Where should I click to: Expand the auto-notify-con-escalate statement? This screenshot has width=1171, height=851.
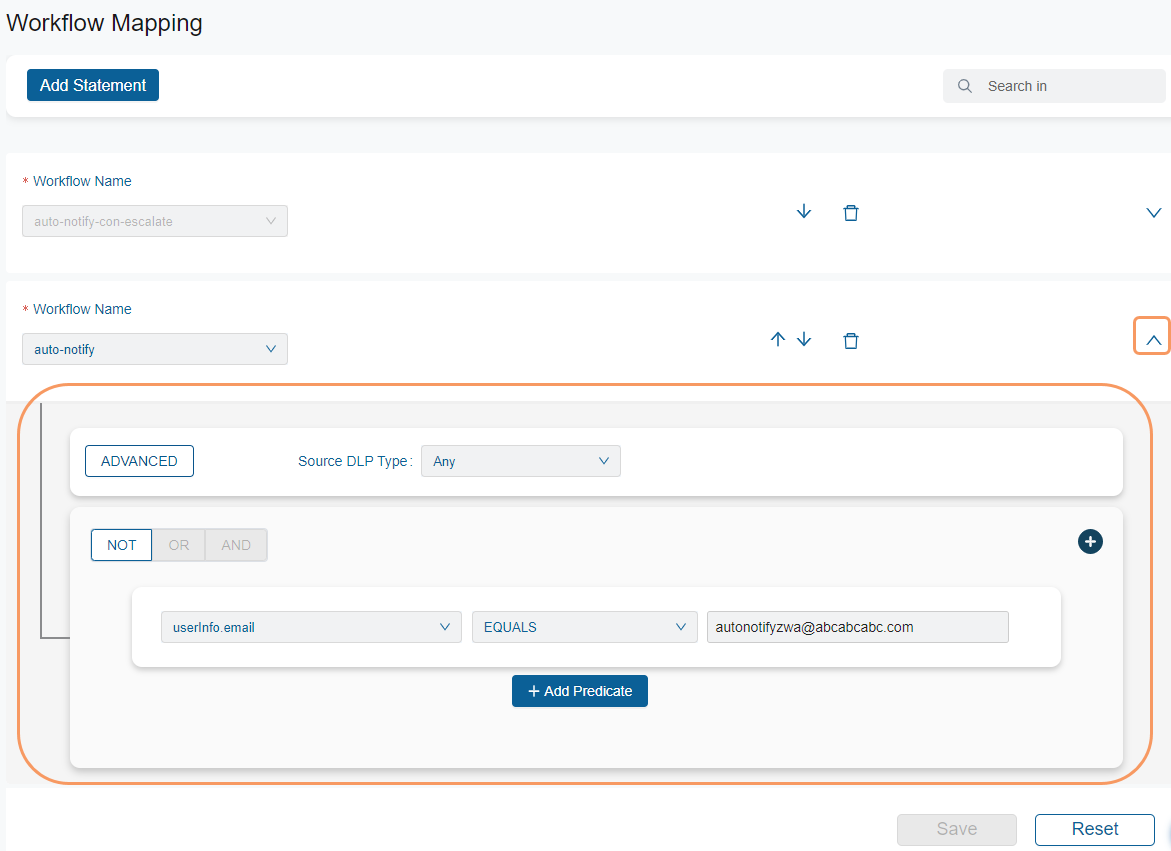click(1153, 212)
